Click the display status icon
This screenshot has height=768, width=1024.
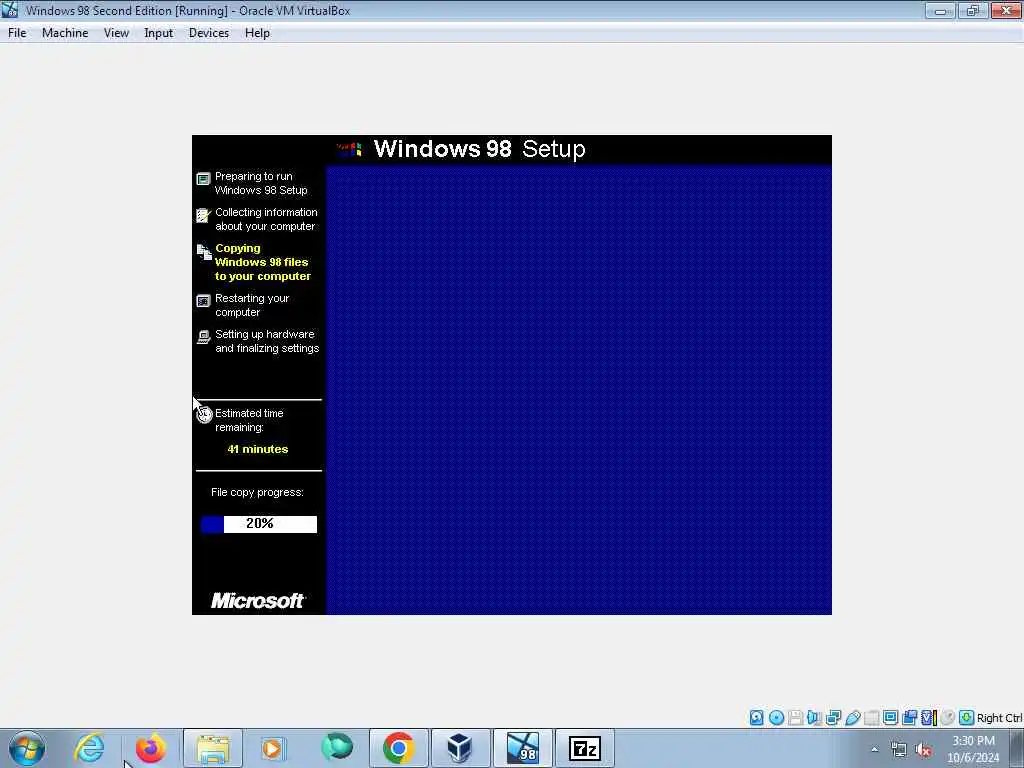pyautogui.click(x=890, y=718)
